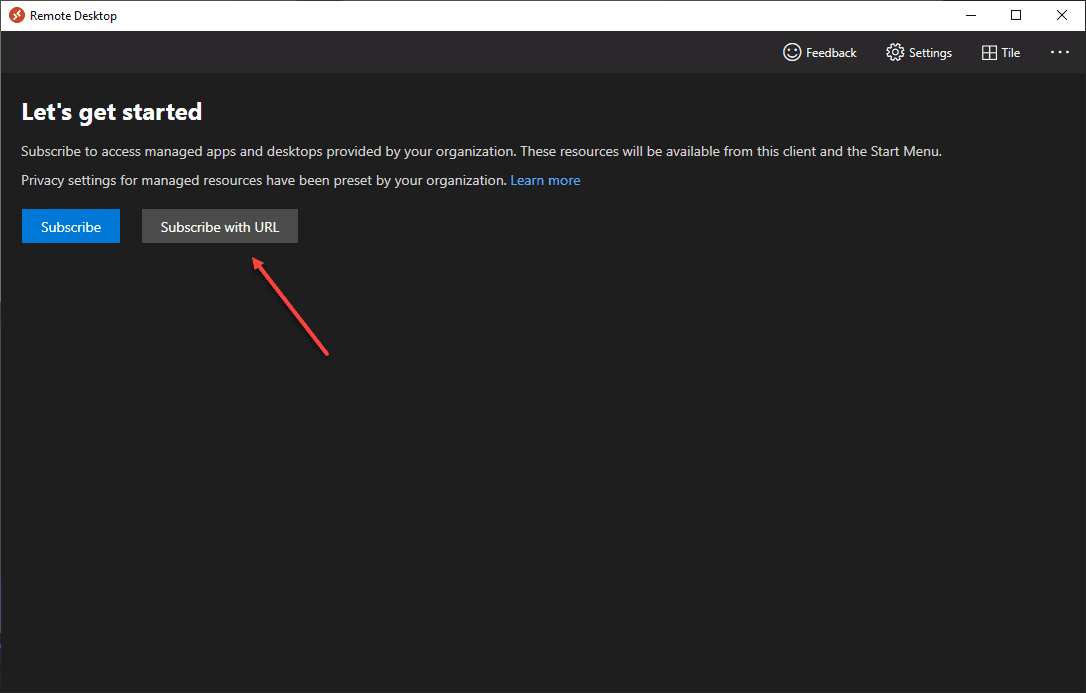Open privacy settings info via Learn more
The width and height of the screenshot is (1086, 693).
tap(545, 180)
